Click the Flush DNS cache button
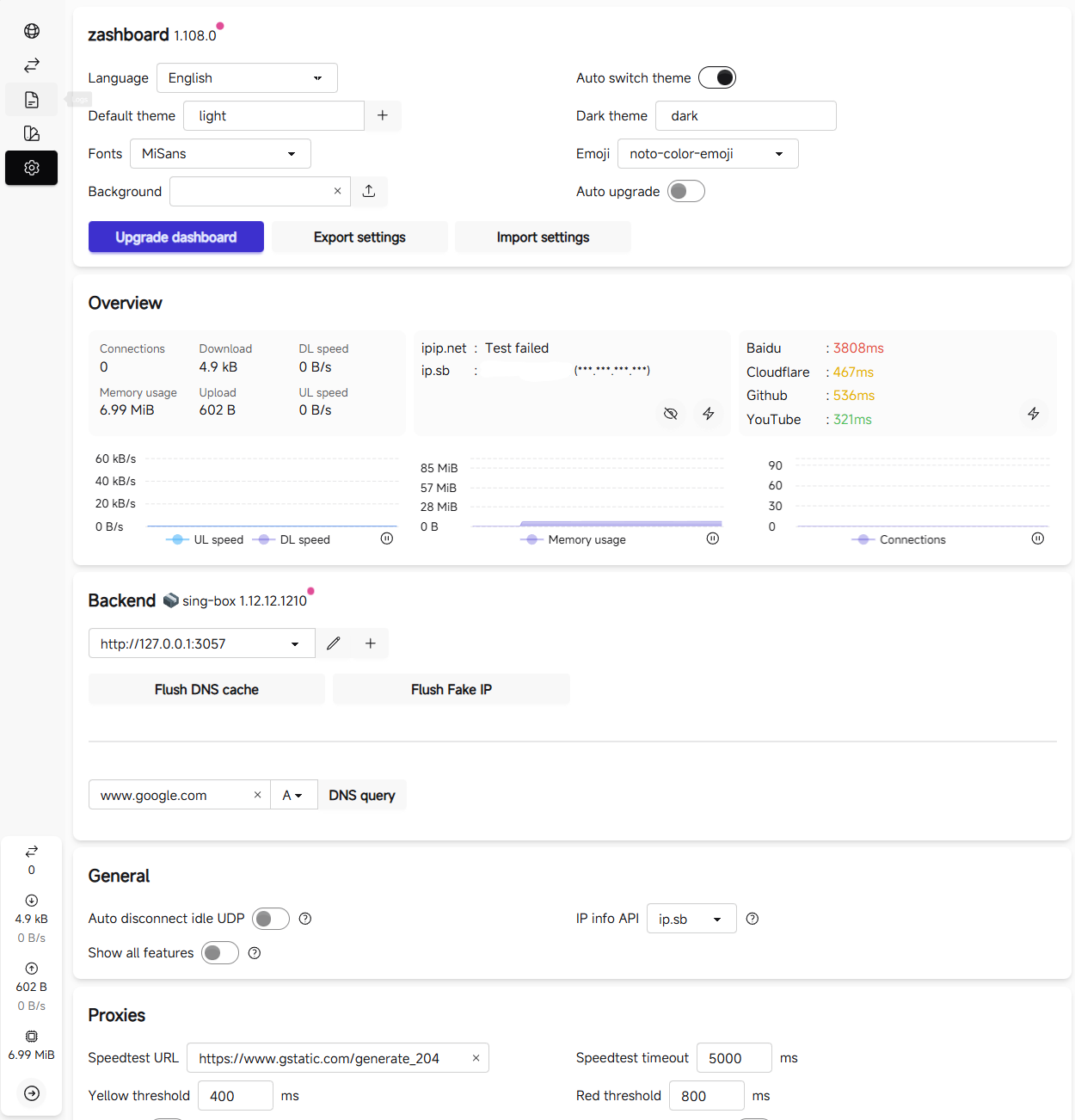The image size is (1075, 1120). pyautogui.click(x=206, y=689)
